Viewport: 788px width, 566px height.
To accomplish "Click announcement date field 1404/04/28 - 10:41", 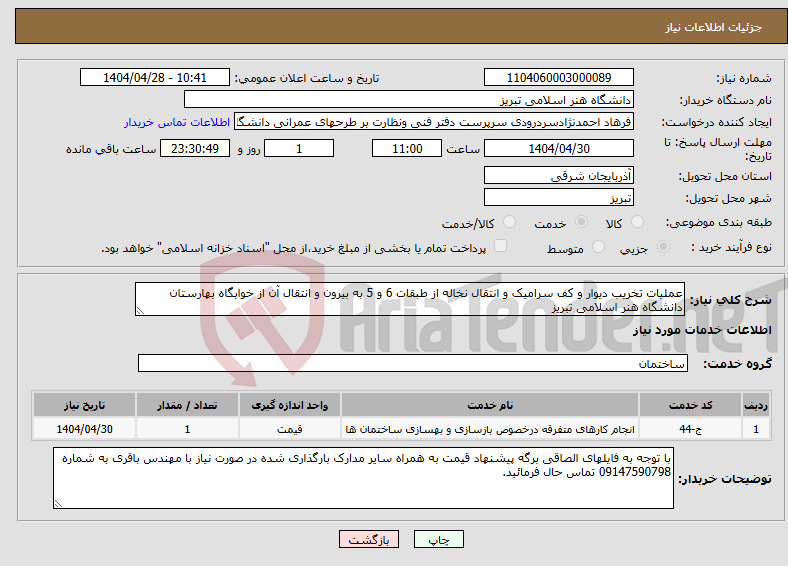I will pyautogui.click(x=155, y=77).
